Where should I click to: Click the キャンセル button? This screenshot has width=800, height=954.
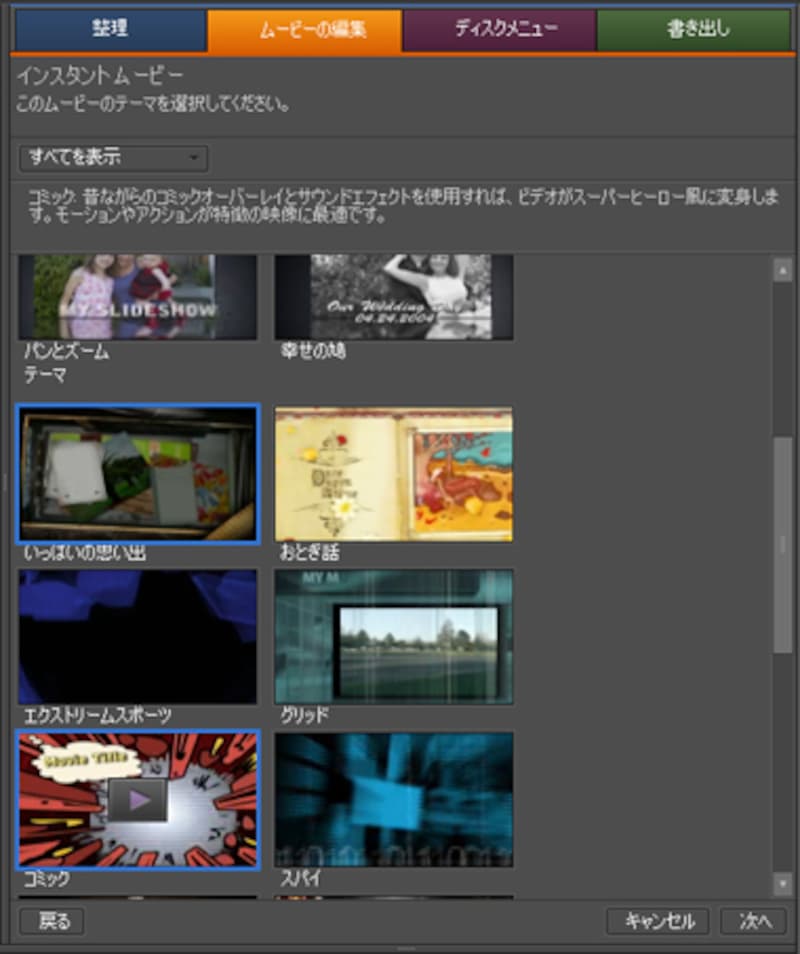point(658,921)
